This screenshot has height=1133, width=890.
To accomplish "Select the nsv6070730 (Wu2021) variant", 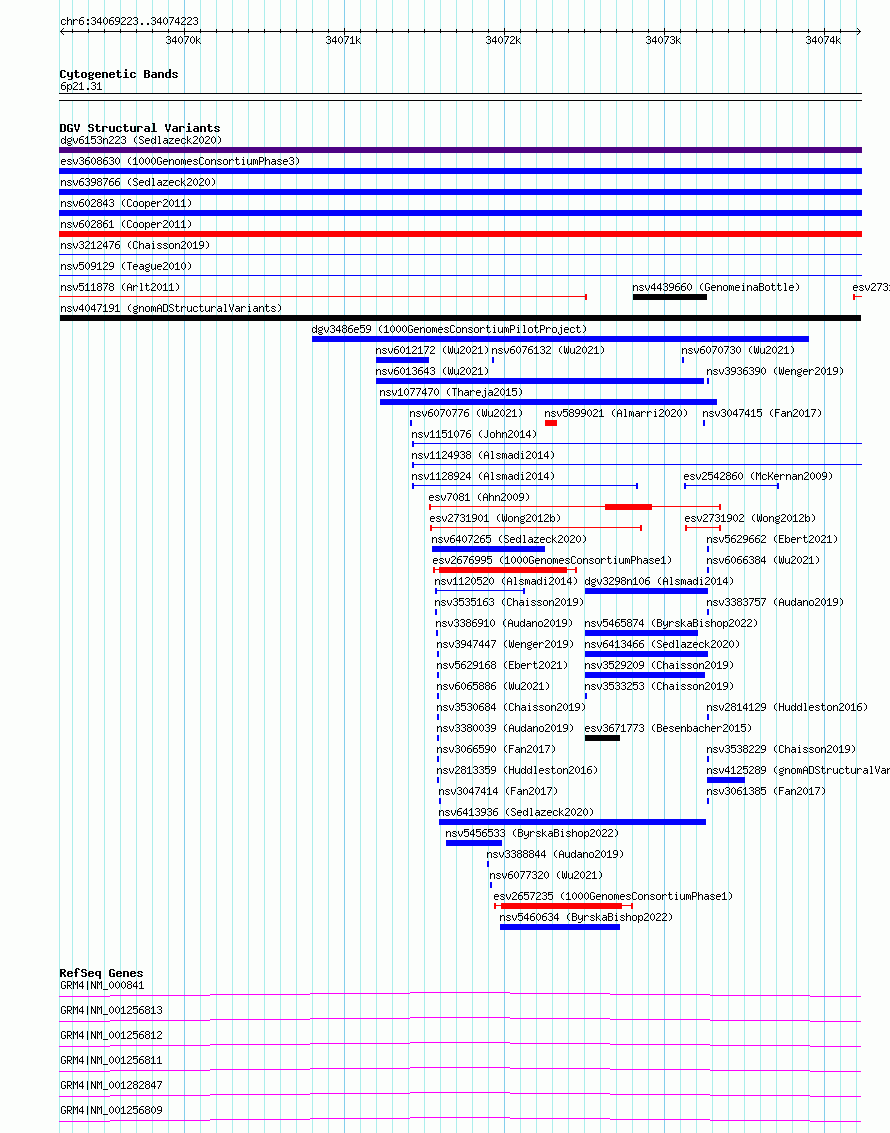I will (x=738, y=350).
